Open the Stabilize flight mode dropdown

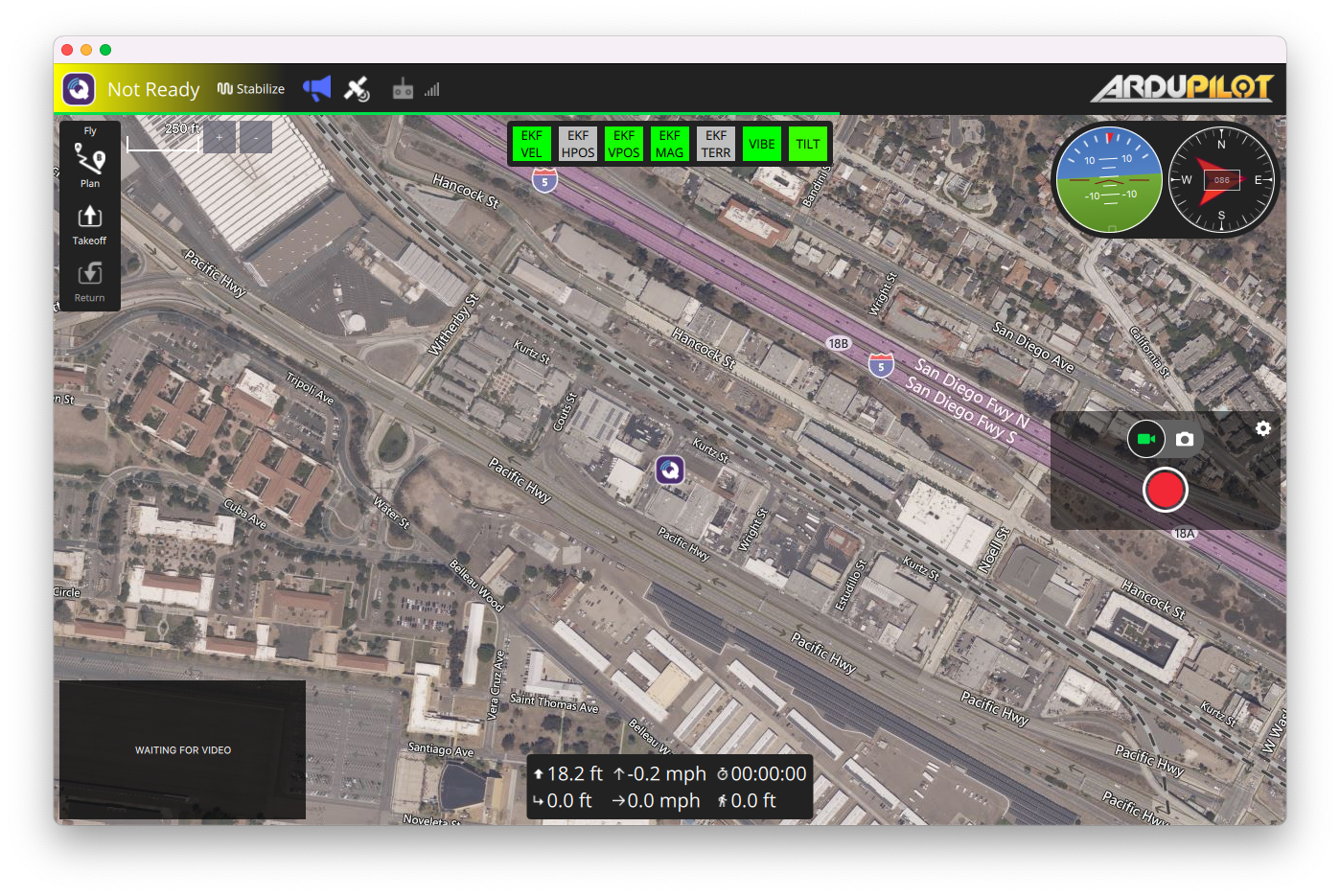point(251,88)
